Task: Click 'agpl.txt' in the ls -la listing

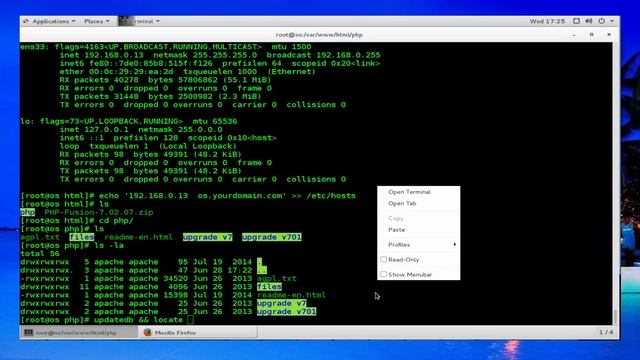Action: point(276,278)
